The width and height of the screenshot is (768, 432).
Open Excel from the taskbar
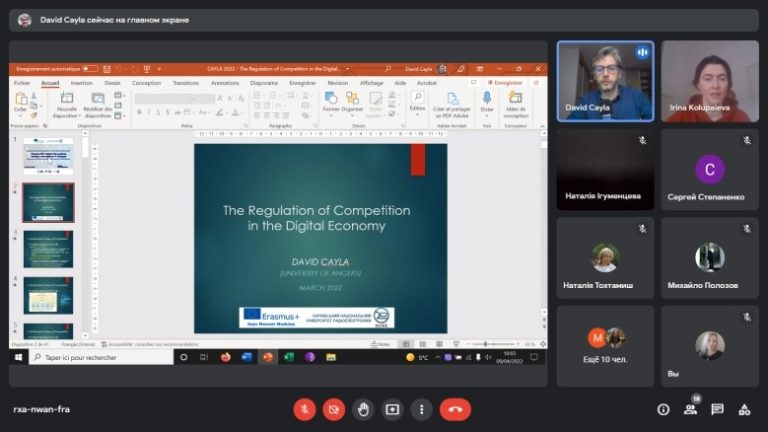click(289, 357)
